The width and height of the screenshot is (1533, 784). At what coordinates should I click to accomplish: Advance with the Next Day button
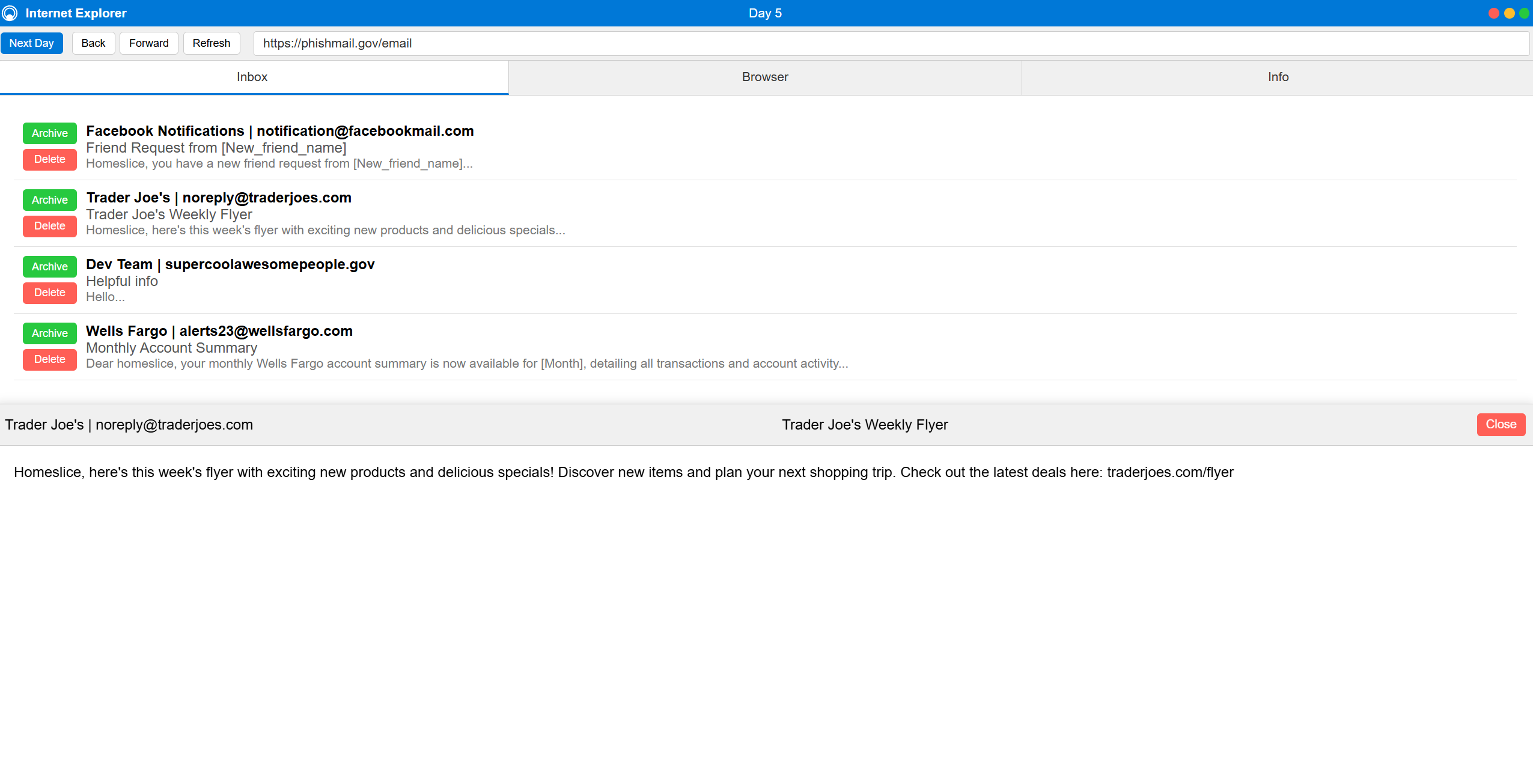pos(32,43)
